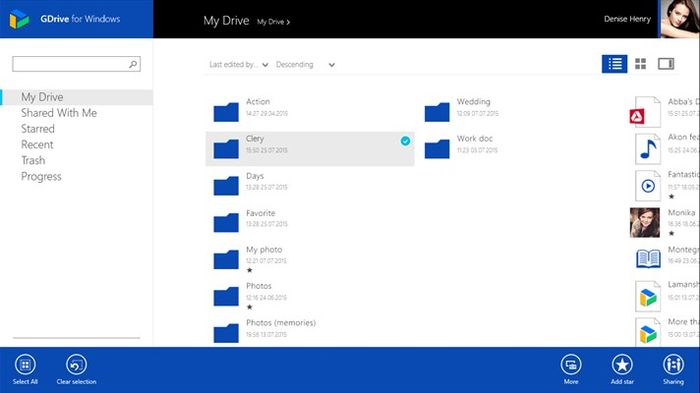Viewport: 700px width, 393px height.
Task: Expand the My Drive breadcrumb chevron
Action: pyautogui.click(x=288, y=22)
